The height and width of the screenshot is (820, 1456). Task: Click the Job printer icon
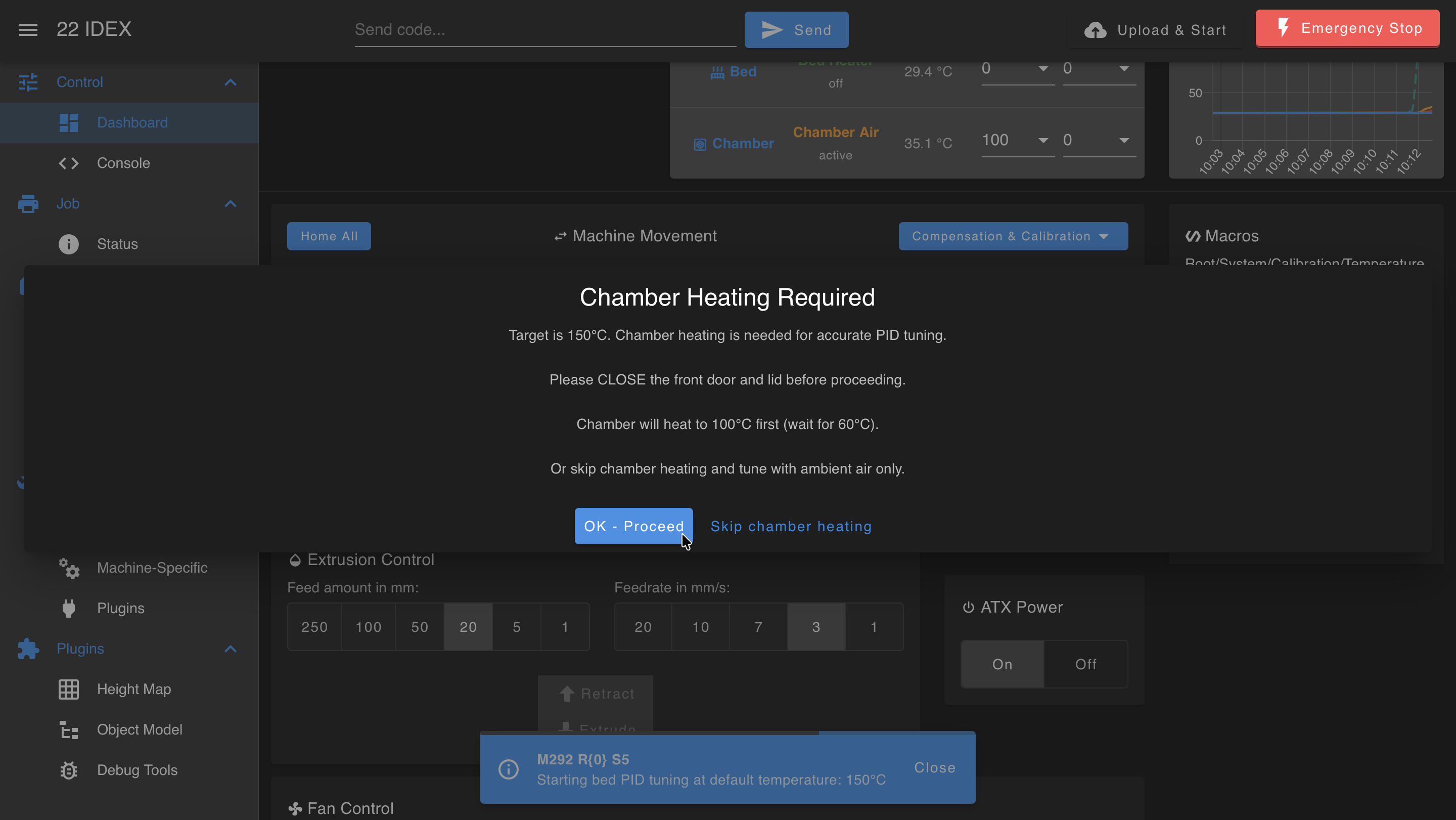pos(28,203)
